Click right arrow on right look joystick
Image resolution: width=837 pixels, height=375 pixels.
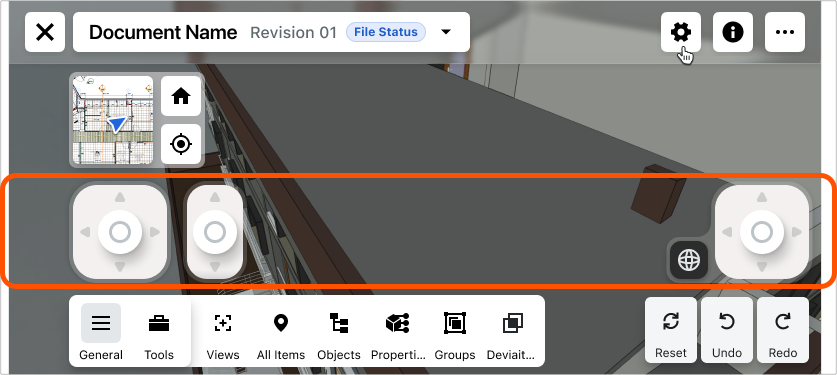point(797,232)
